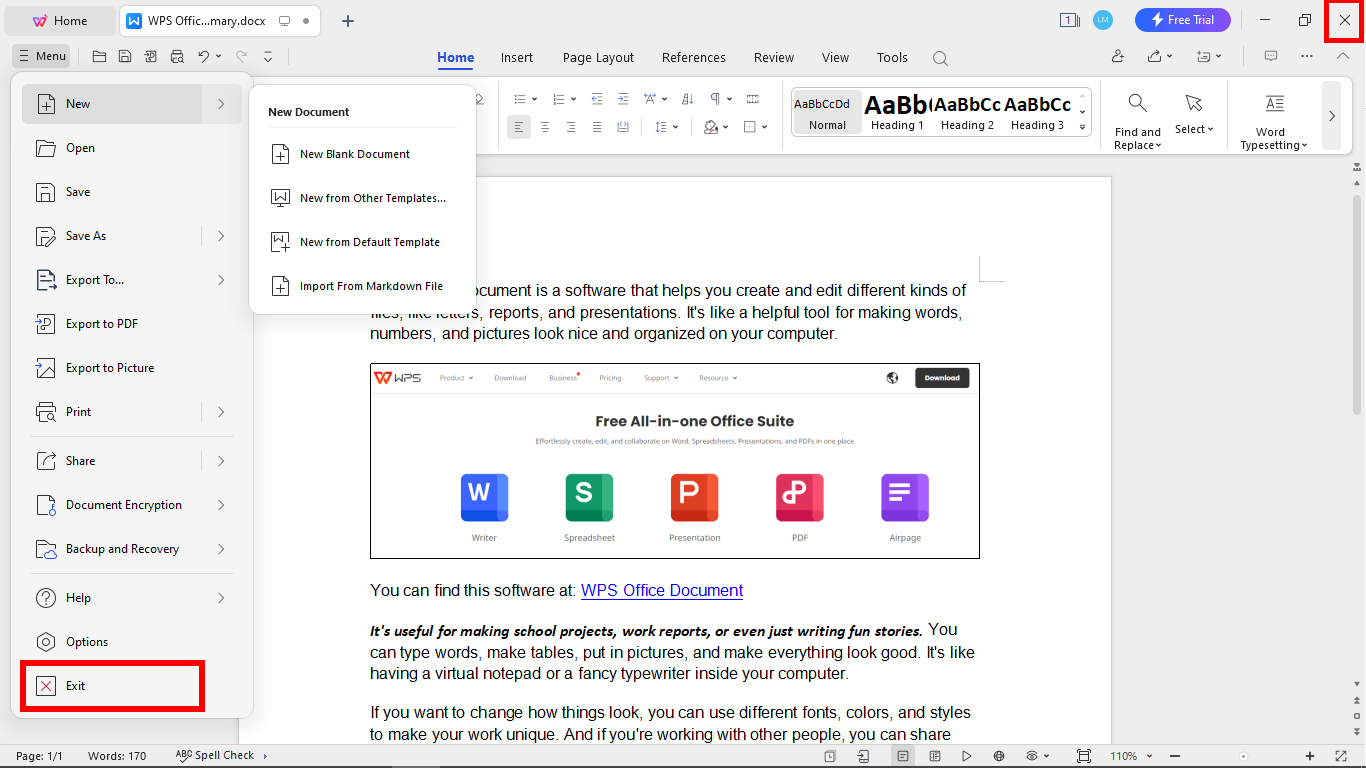
Task: Select the bulleted list icon
Action: pos(518,98)
